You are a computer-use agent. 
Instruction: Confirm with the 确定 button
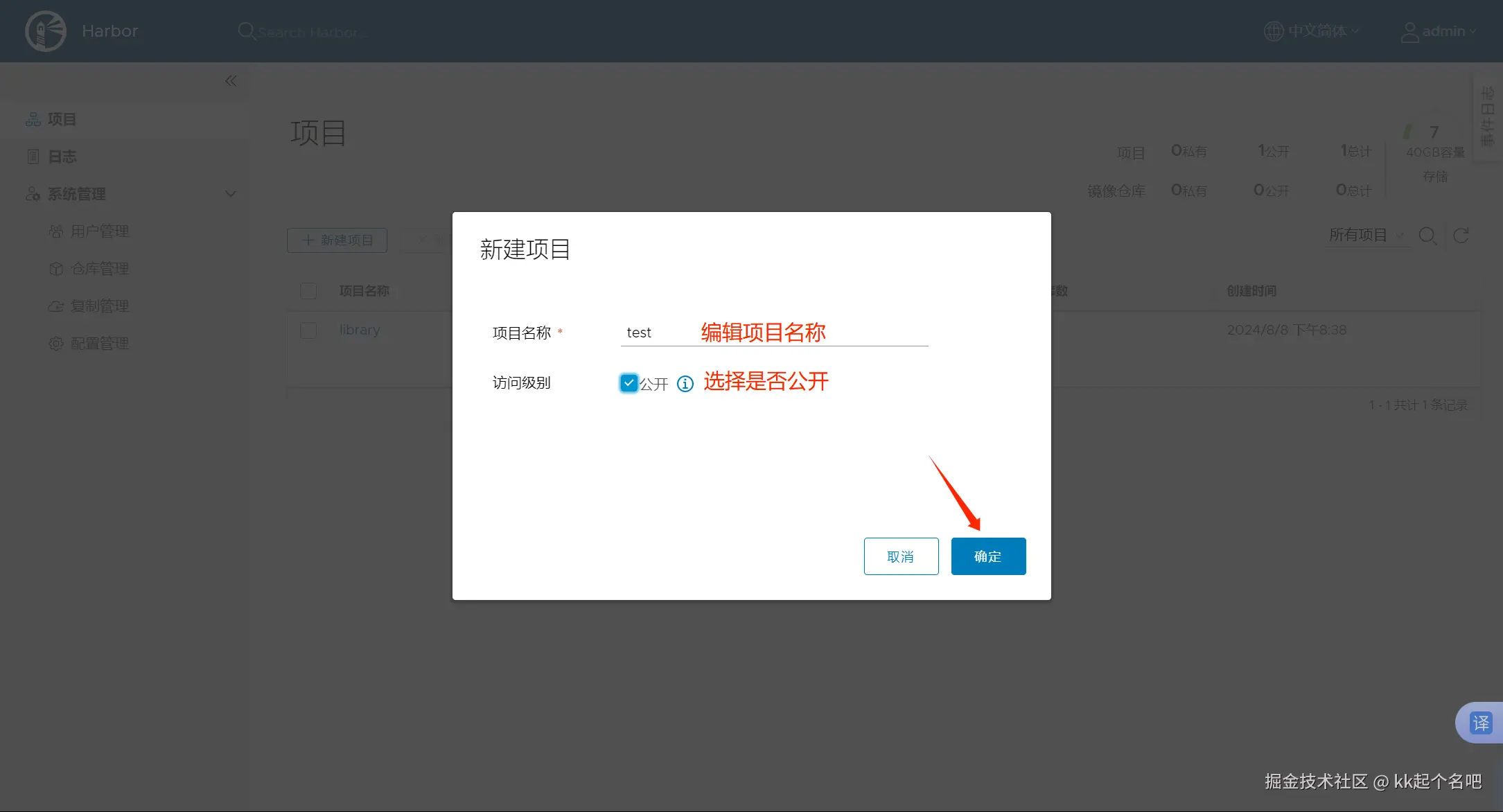tap(987, 556)
